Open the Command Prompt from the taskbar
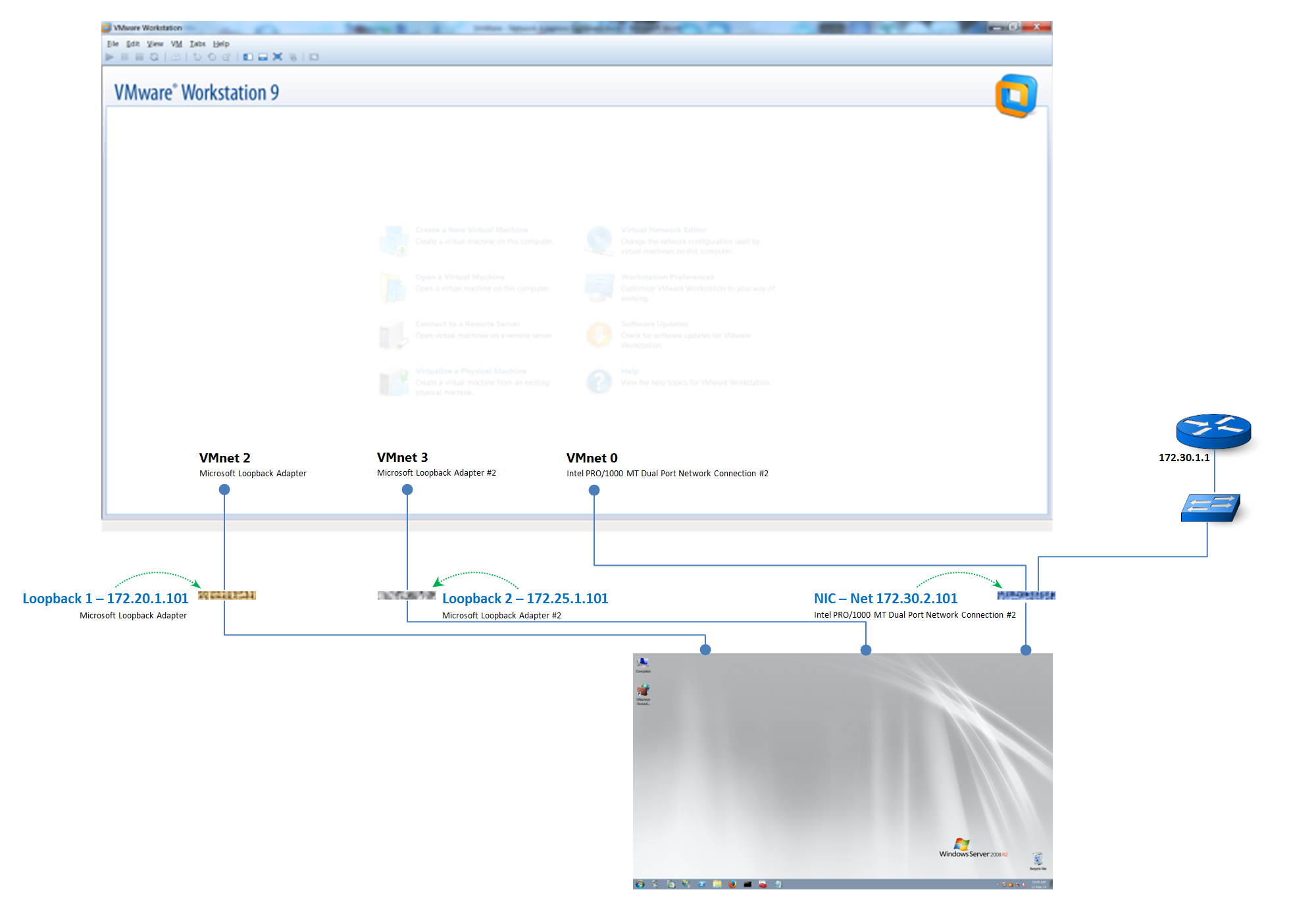 [747, 884]
